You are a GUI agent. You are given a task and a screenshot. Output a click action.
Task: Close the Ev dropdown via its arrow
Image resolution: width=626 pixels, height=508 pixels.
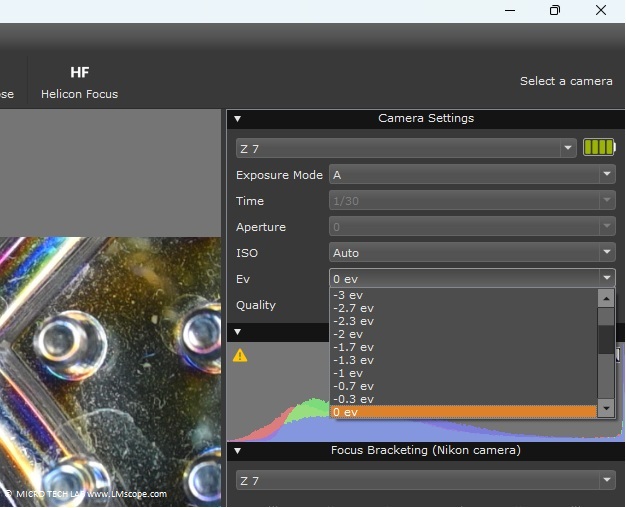pos(606,279)
